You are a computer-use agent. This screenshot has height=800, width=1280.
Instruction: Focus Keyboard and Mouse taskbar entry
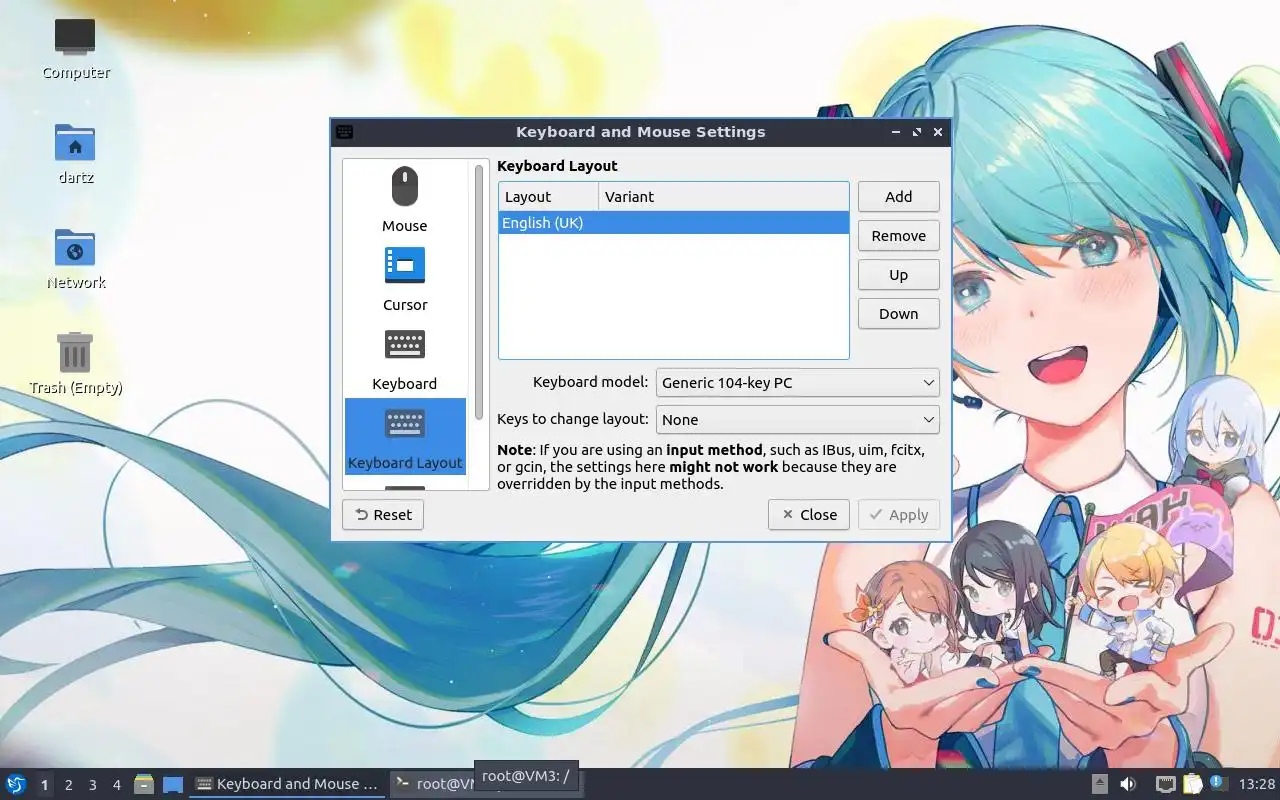(x=287, y=784)
